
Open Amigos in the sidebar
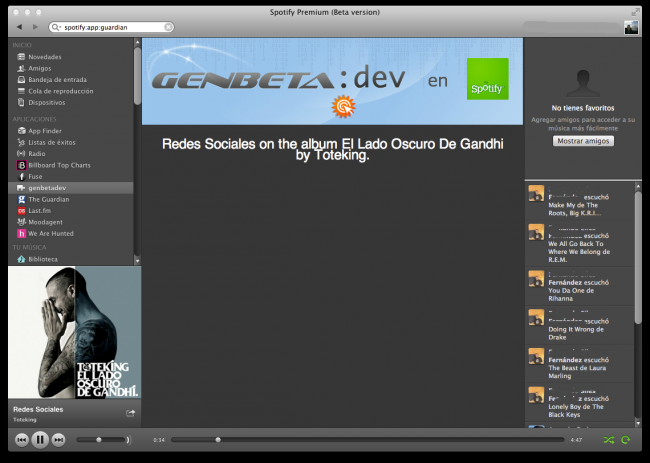(40, 68)
